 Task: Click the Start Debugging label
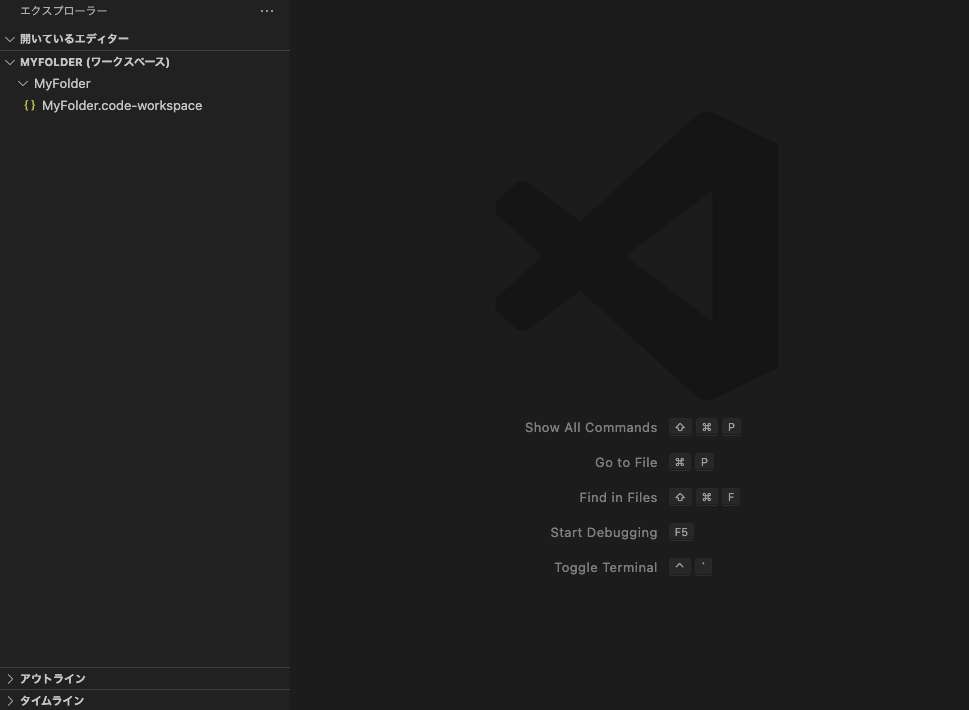(x=604, y=533)
